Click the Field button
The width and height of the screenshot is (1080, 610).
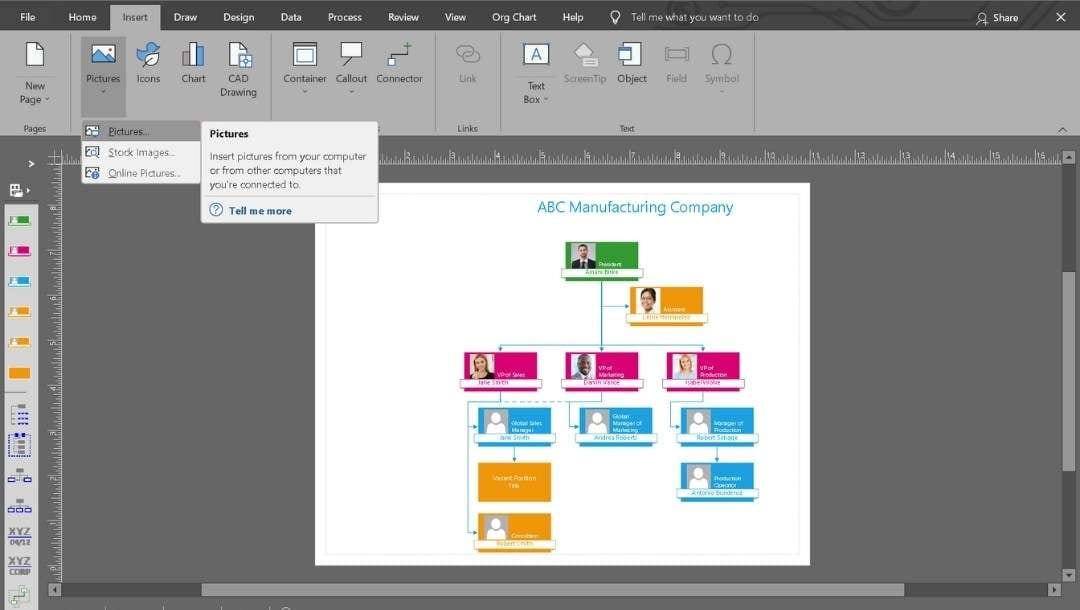click(x=676, y=63)
